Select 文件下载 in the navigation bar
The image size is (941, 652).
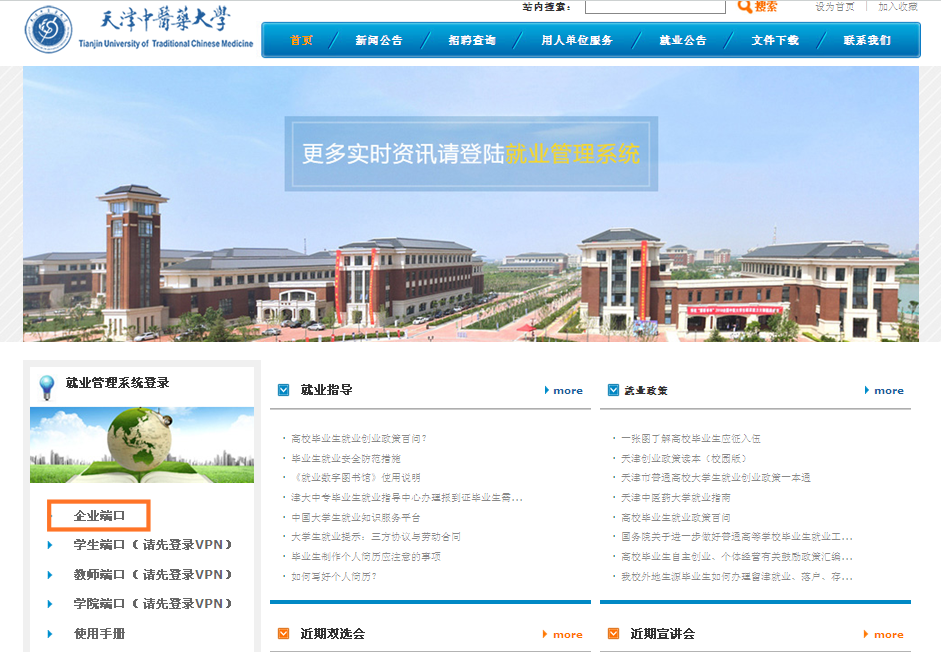tap(775, 41)
